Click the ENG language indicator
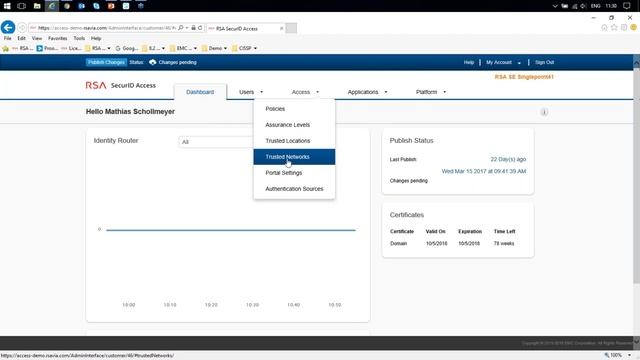Image resolution: width=640 pixels, height=360 pixels. 595,6
